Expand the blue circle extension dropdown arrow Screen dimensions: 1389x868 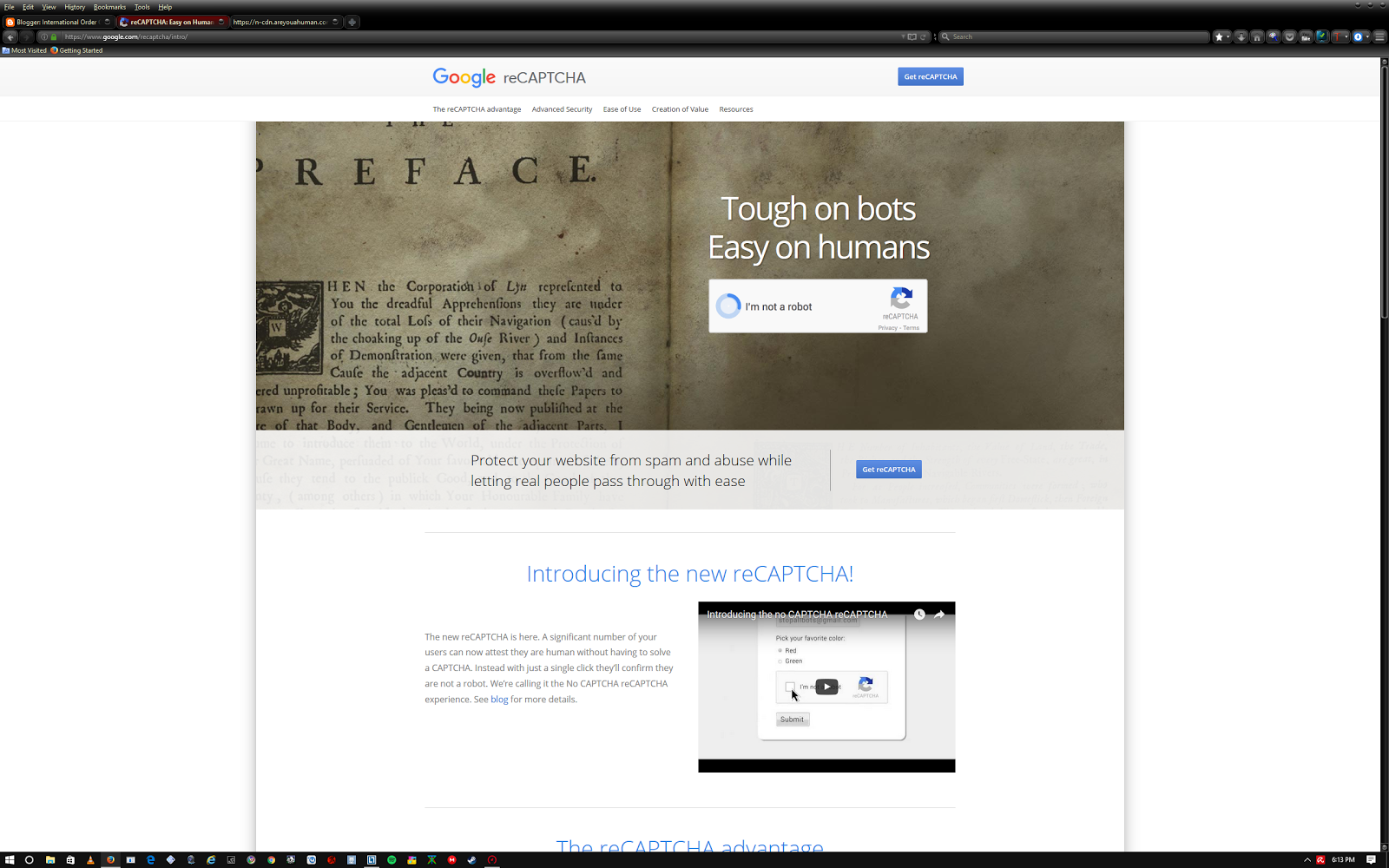pos(1367,36)
